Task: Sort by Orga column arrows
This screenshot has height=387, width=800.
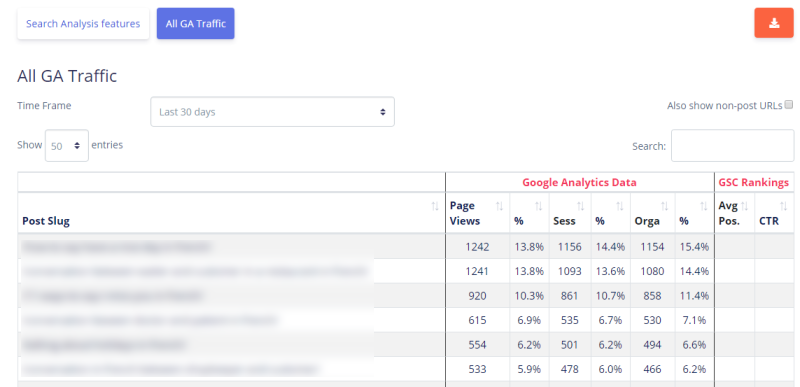Action: [x=664, y=206]
